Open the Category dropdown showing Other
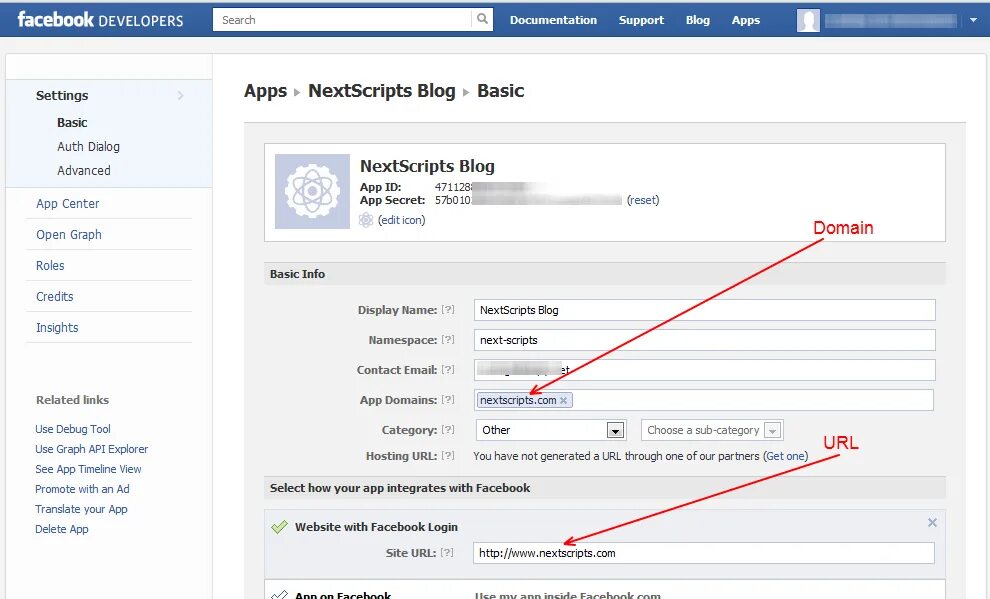 point(551,430)
